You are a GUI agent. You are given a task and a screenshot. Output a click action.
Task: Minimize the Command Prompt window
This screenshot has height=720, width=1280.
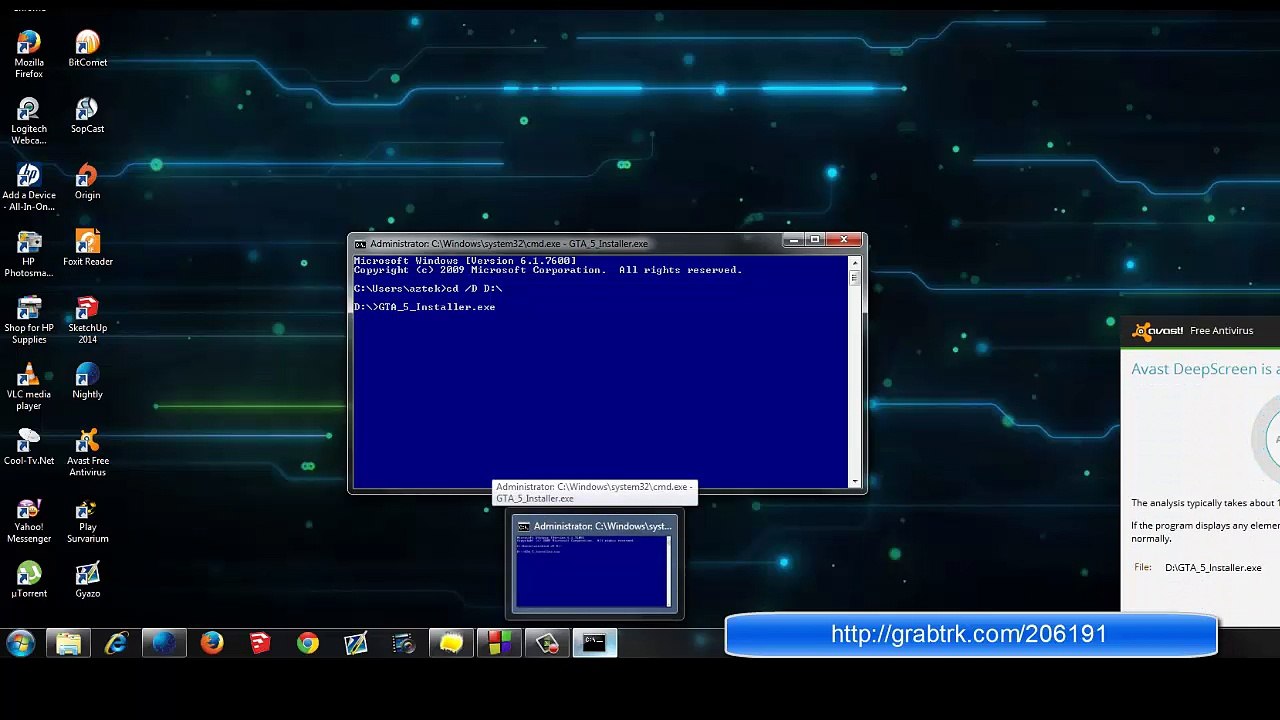(793, 240)
